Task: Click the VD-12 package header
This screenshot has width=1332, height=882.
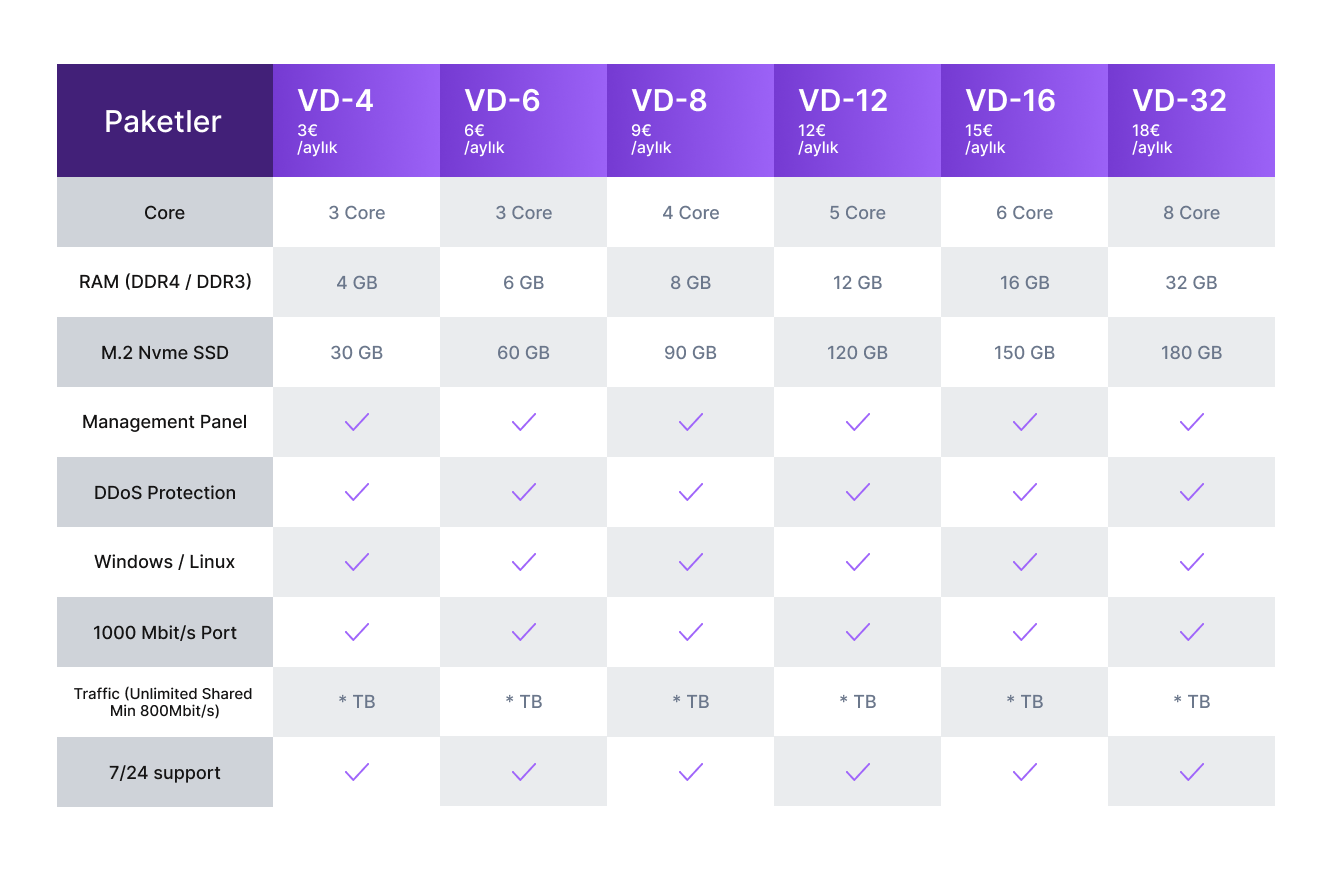Action: click(x=857, y=120)
